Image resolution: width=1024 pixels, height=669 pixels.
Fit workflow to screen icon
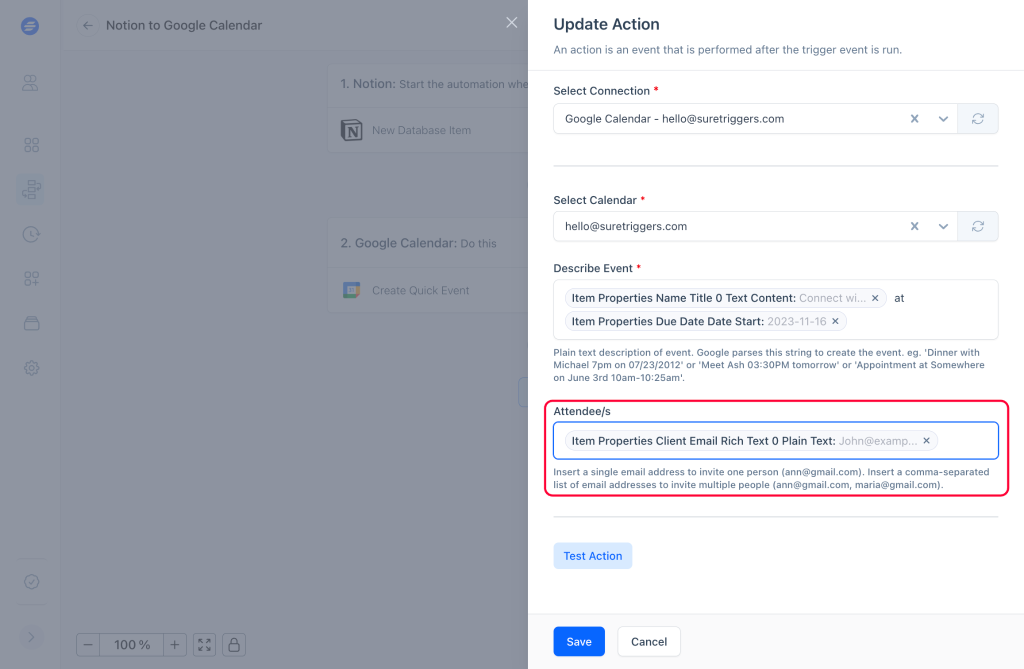204,645
